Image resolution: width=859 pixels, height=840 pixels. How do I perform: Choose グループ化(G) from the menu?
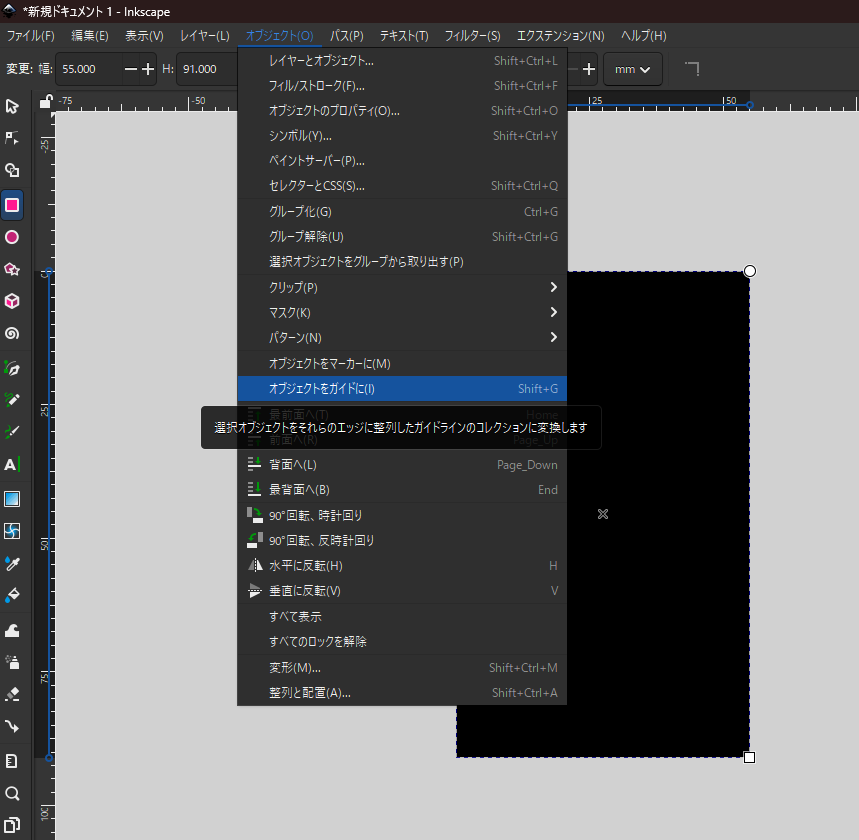300,212
